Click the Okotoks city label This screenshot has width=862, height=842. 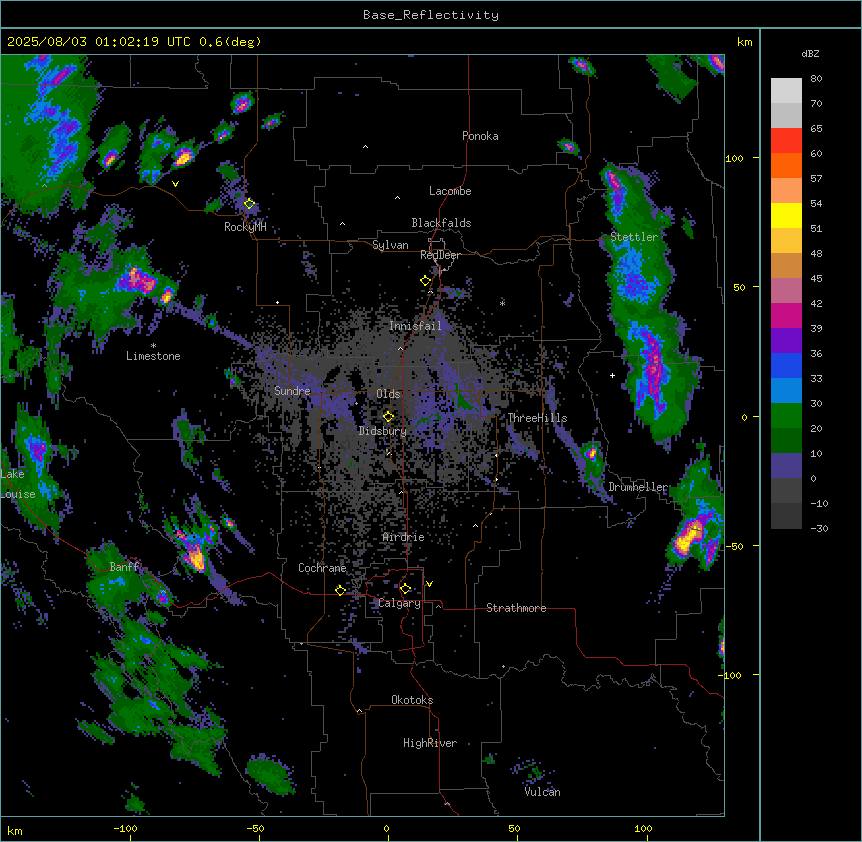[x=412, y=700]
